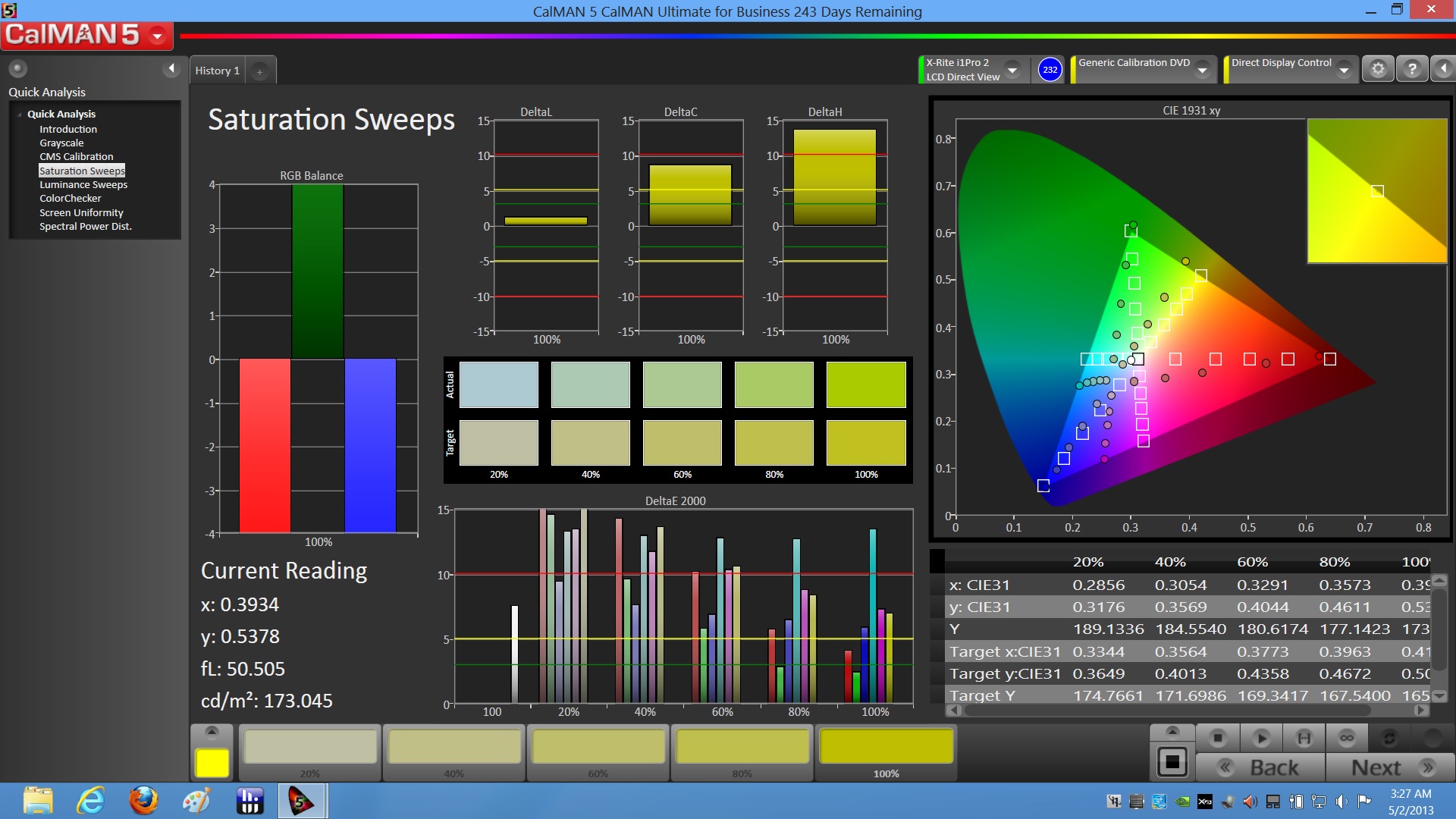Click the large black square pattern button

1172,761
